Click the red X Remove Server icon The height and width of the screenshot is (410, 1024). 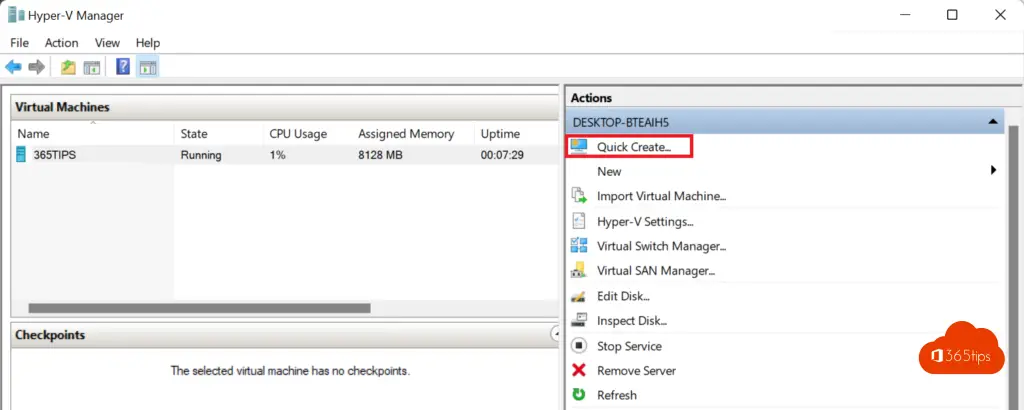pyautogui.click(x=579, y=371)
